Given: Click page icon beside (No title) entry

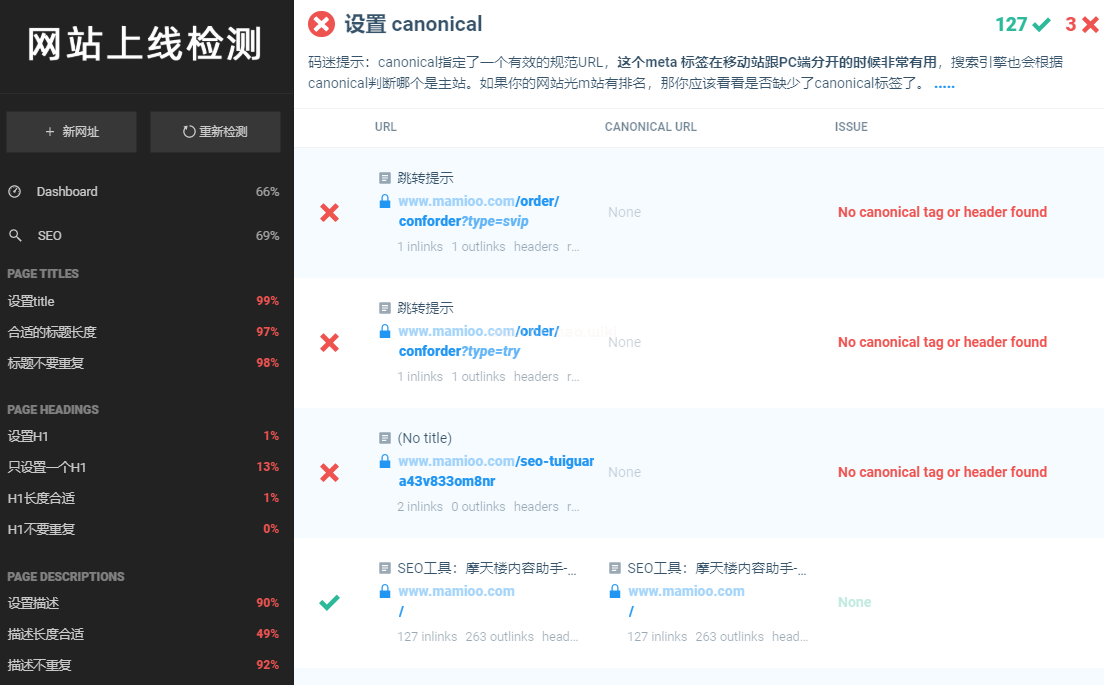Looking at the screenshot, I should coord(385,438).
